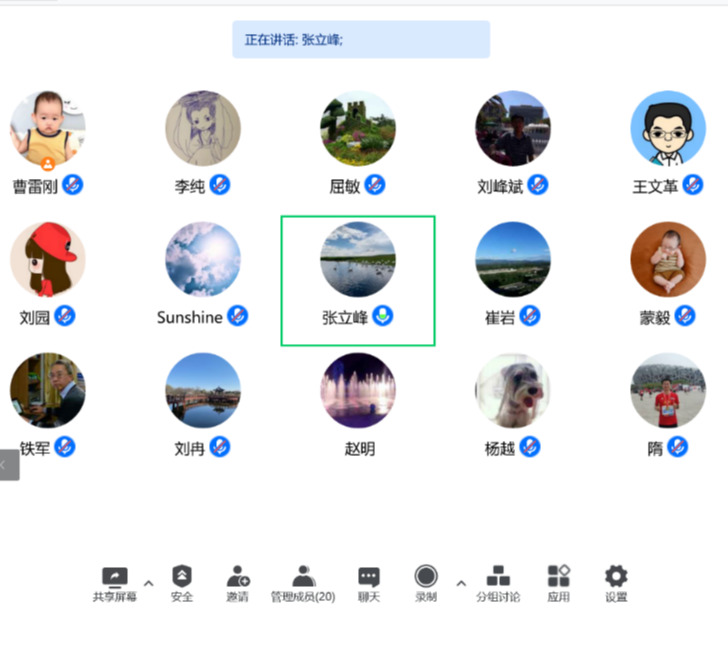Select 曹雷刚's baby photo avatar
Screen dimensions: 728x663
coord(48,128)
